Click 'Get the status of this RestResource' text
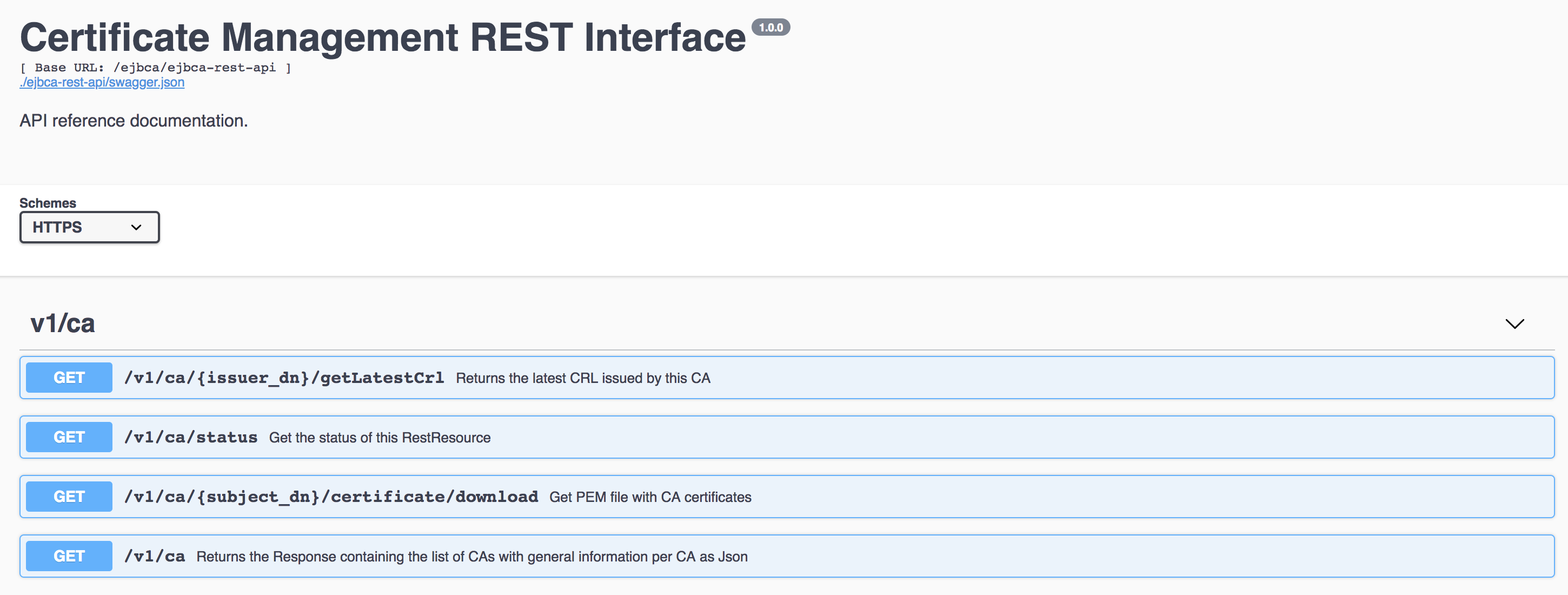The image size is (1568, 595). [379, 438]
